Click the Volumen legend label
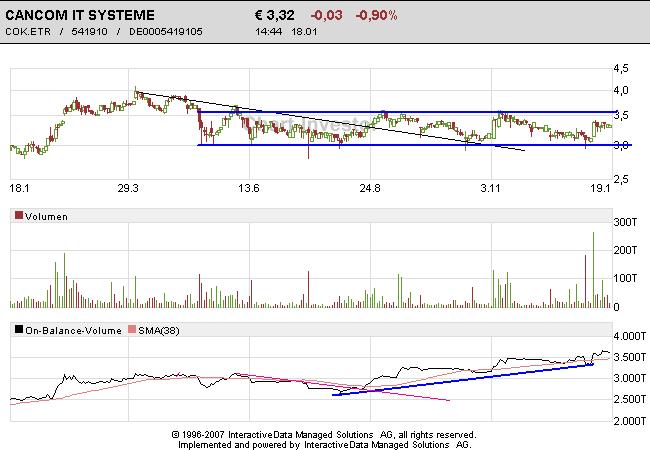Viewport: 650px width, 450px height. [x=46, y=216]
